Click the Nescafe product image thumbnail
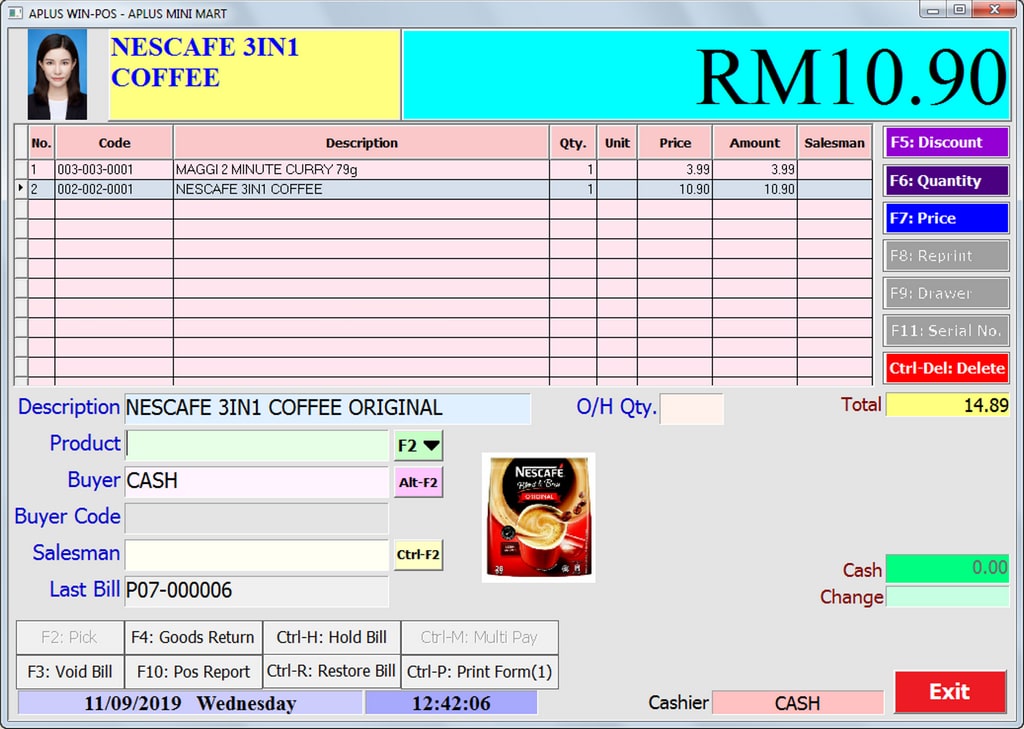 [538, 517]
